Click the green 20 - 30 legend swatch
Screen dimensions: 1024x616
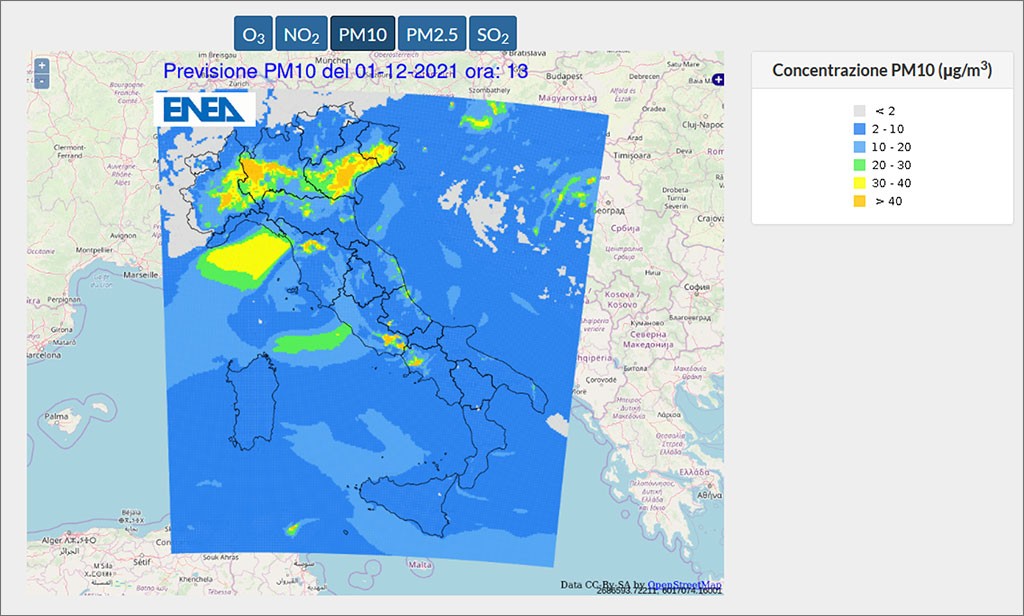pyautogui.click(x=859, y=165)
